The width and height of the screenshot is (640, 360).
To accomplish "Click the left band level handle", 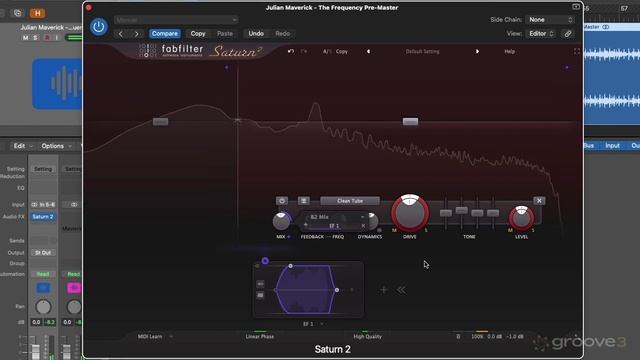I will coord(160,122).
